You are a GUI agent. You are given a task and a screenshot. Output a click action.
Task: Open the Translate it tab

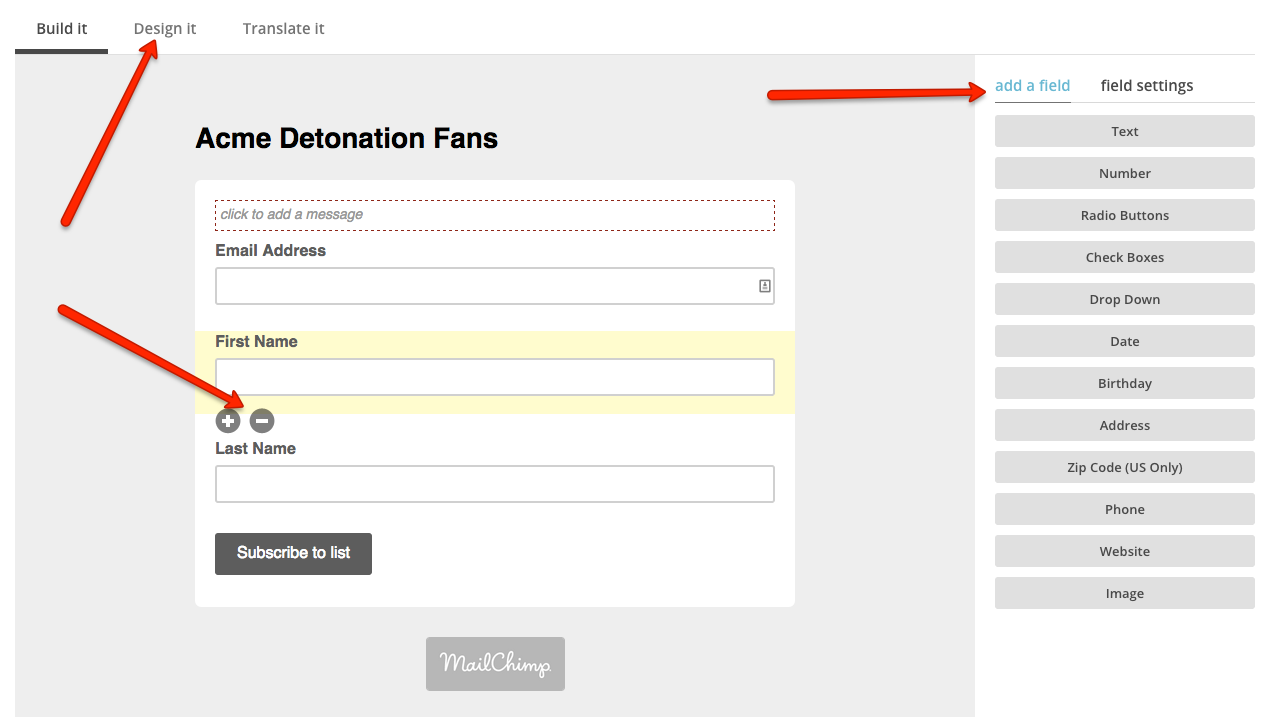tap(284, 28)
